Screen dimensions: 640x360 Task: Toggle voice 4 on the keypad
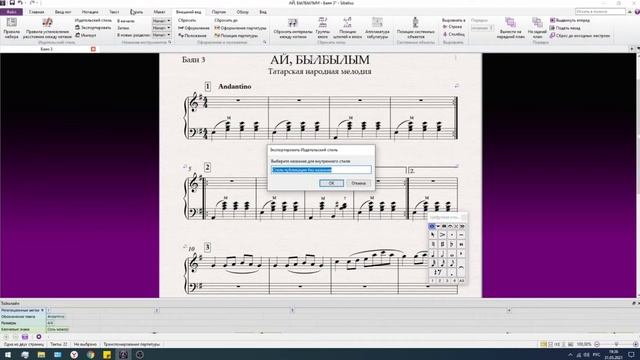(x=454, y=281)
